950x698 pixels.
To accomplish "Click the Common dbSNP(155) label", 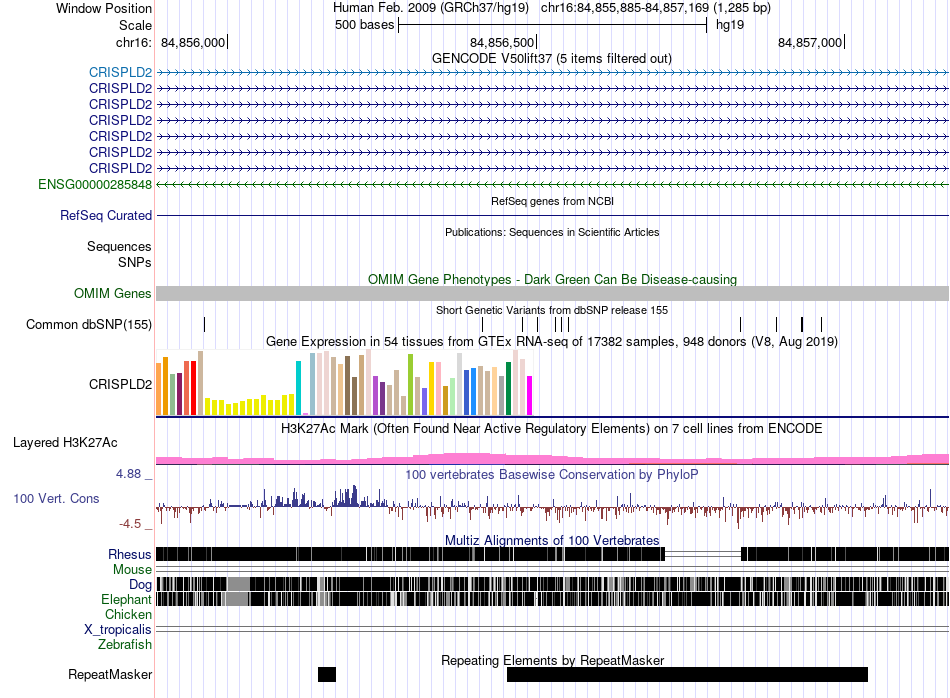I will pyautogui.click(x=89, y=324).
